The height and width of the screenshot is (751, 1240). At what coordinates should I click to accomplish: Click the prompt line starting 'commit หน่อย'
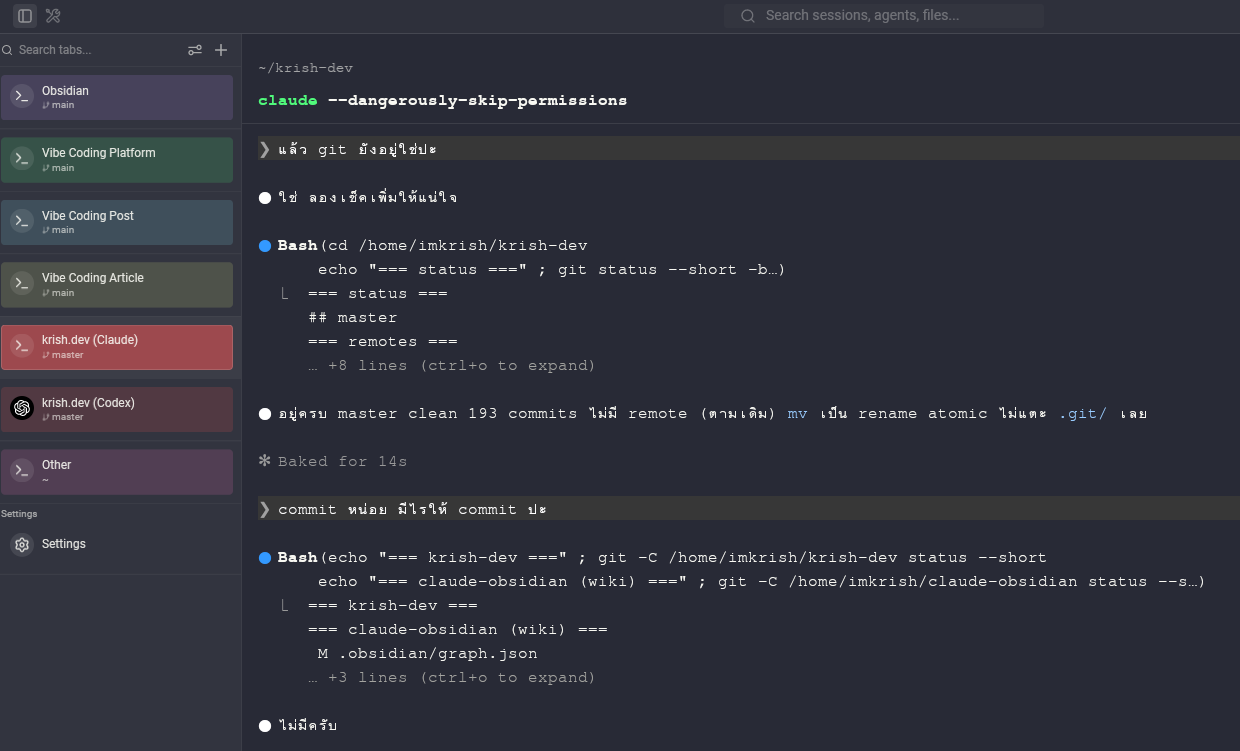point(749,509)
